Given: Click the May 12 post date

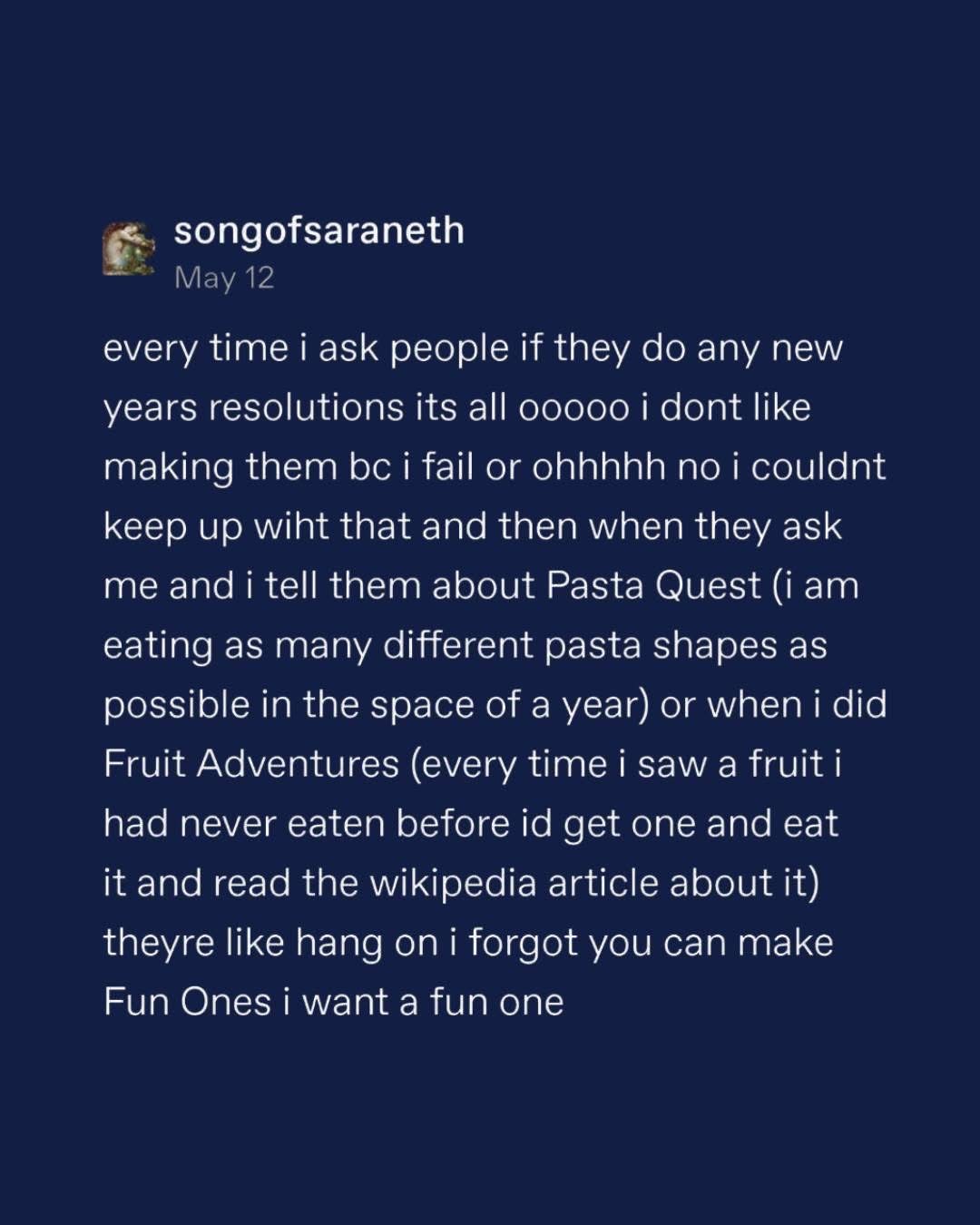Looking at the screenshot, I should tap(223, 278).
